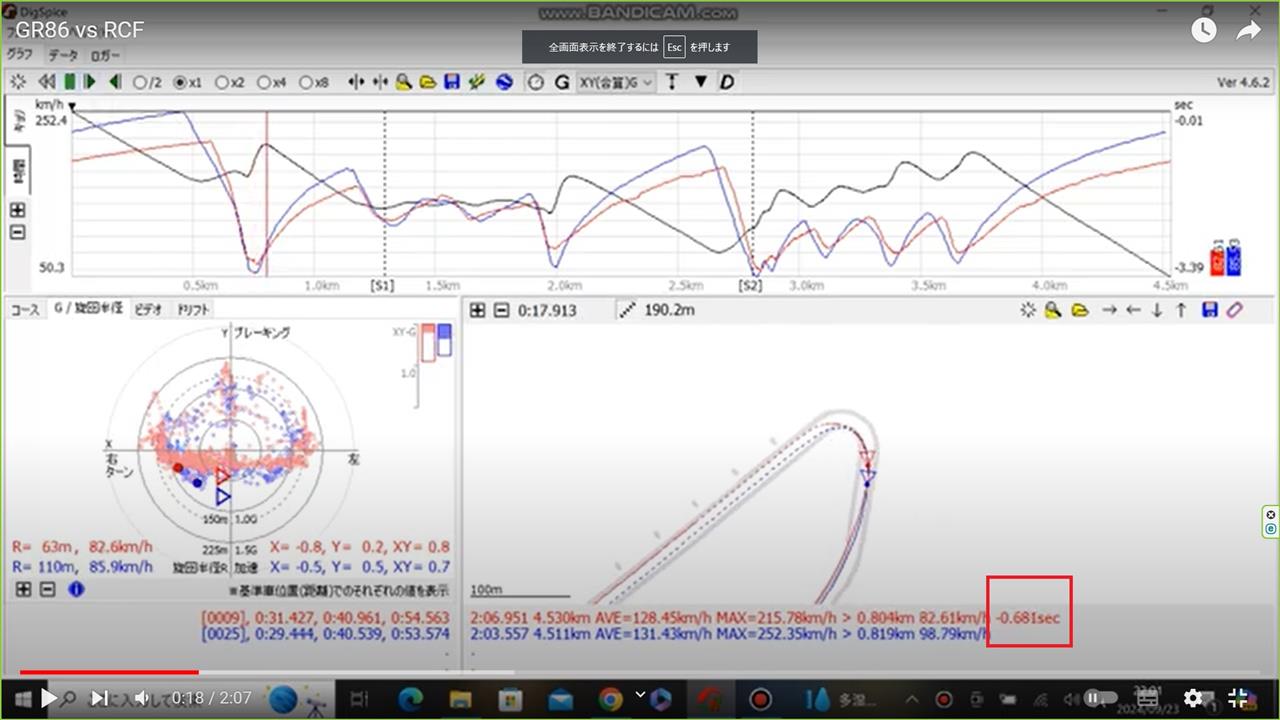This screenshot has height=720, width=1280.
Task: Click the blue globe icon in graph toolbar
Action: pyautogui.click(x=504, y=82)
